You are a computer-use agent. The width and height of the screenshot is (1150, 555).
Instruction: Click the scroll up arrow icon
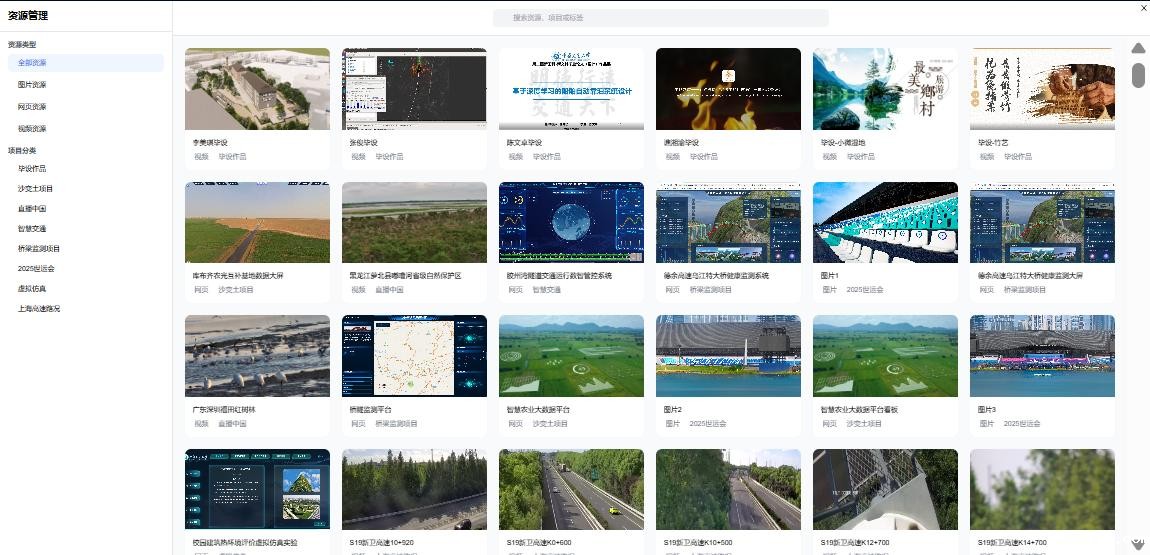[1138, 48]
